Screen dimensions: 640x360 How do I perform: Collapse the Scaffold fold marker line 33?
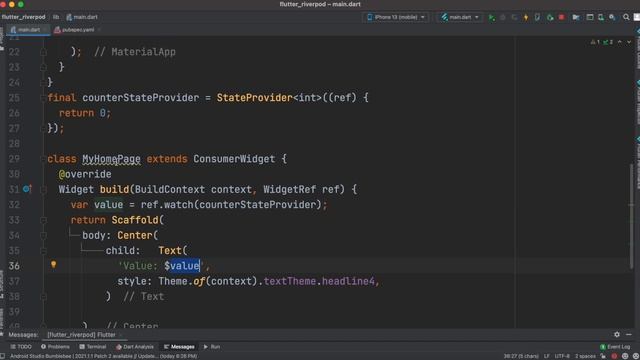(x=43, y=220)
